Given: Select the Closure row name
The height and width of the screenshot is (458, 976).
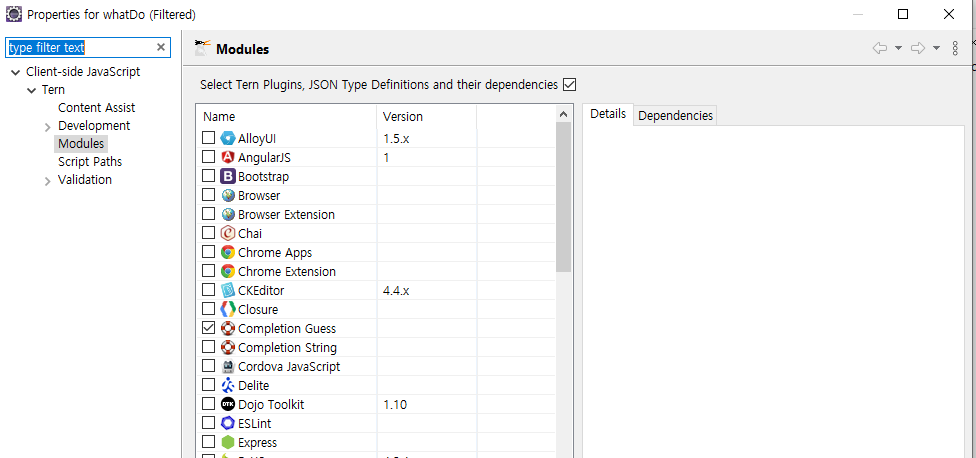Looking at the screenshot, I should [x=258, y=309].
